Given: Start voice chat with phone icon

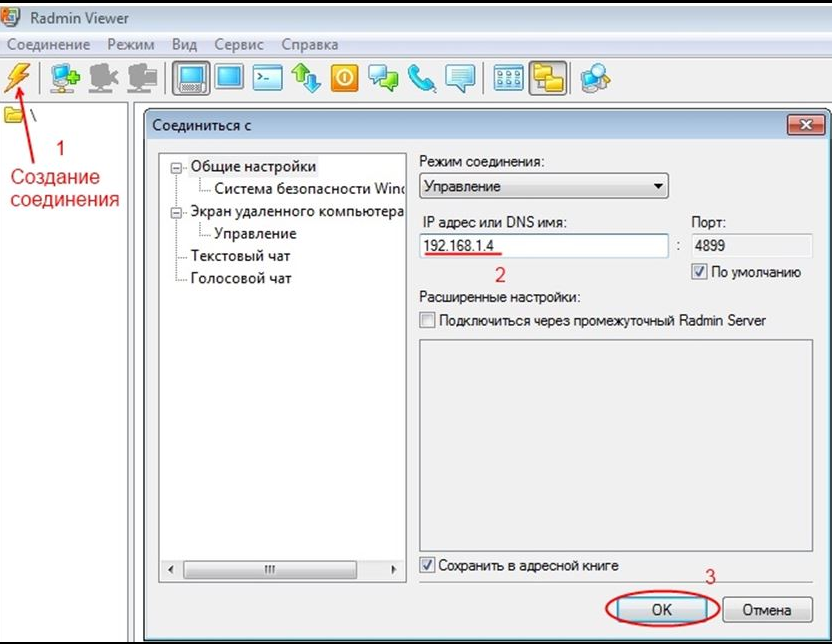Looking at the screenshot, I should 421,77.
